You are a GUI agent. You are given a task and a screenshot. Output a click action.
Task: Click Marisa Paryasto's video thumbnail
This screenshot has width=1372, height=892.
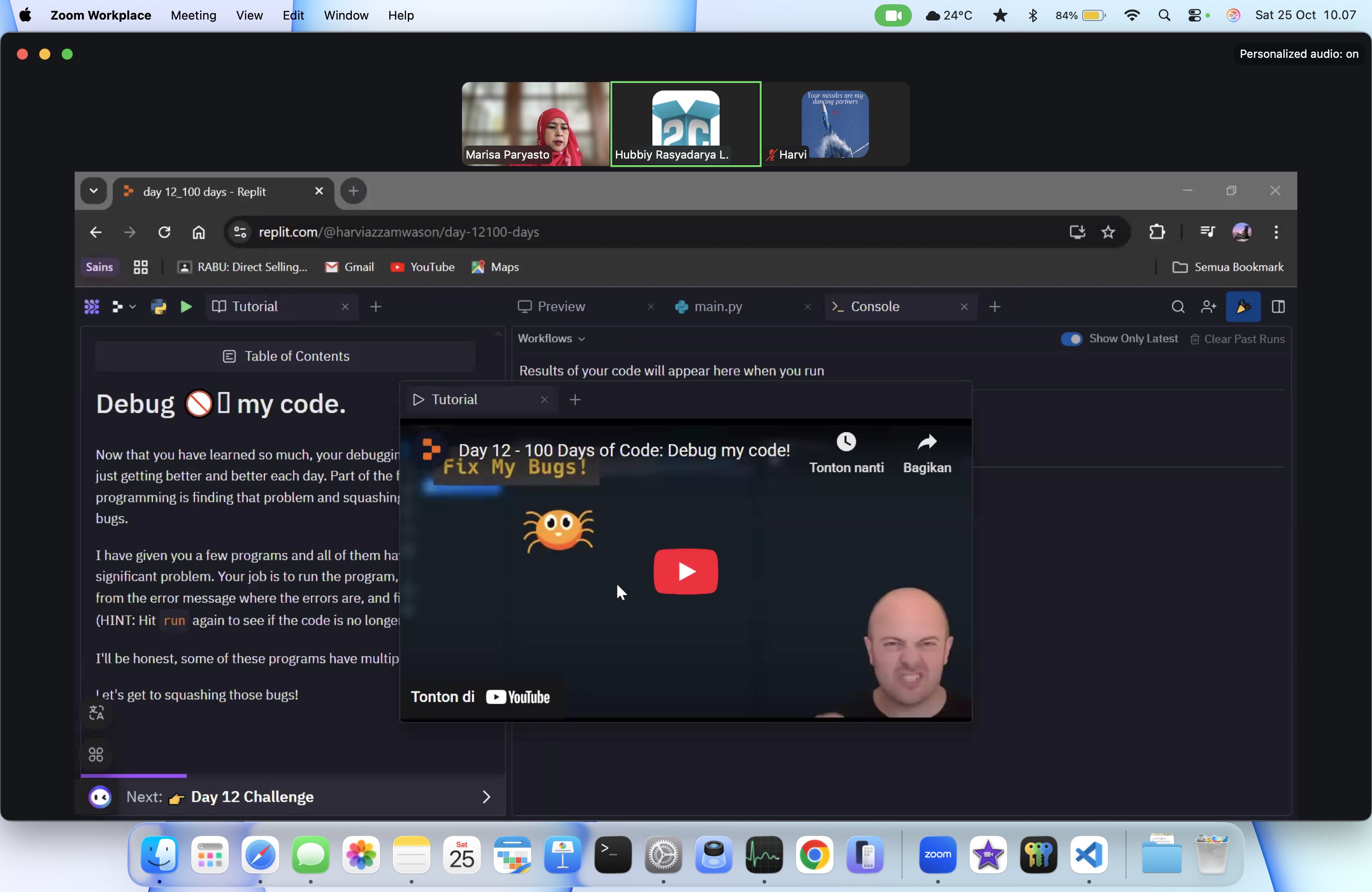click(x=535, y=123)
